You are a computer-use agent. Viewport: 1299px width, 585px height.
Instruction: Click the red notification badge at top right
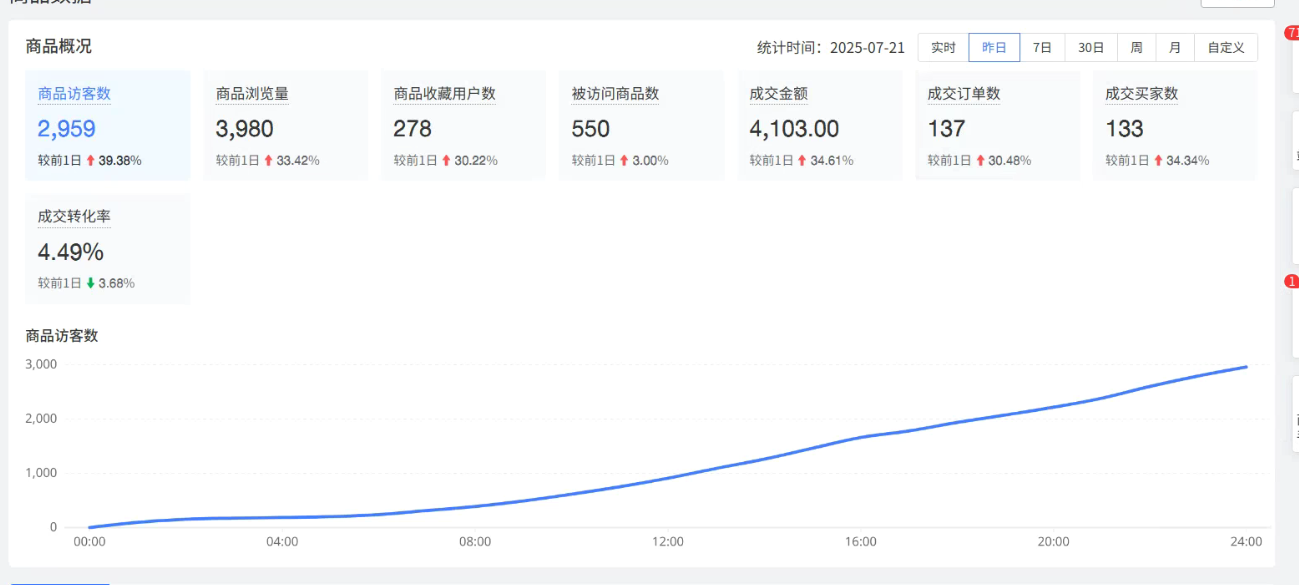point(1291,33)
